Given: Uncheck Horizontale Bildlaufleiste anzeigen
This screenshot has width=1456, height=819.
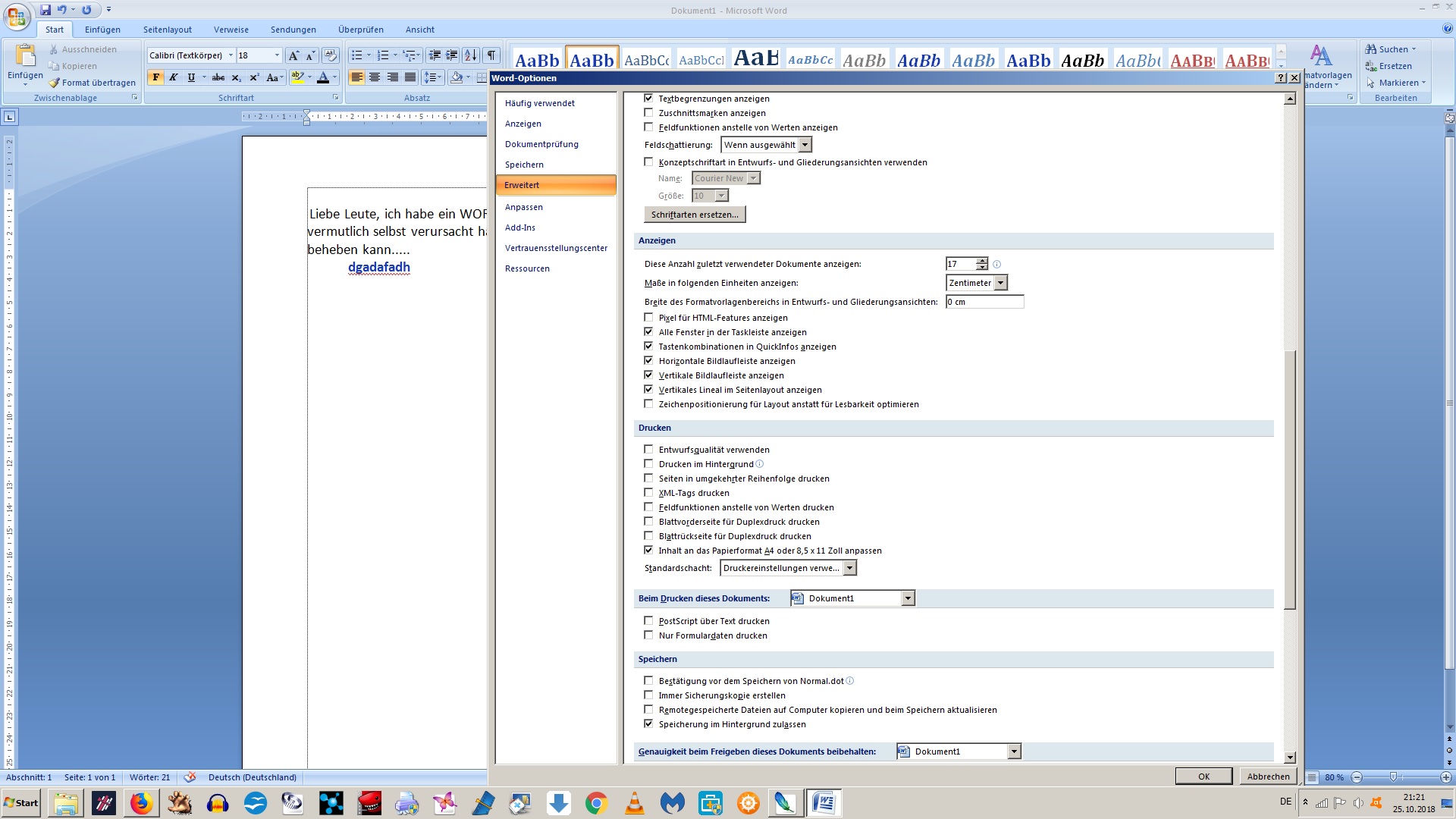Looking at the screenshot, I should [x=648, y=361].
